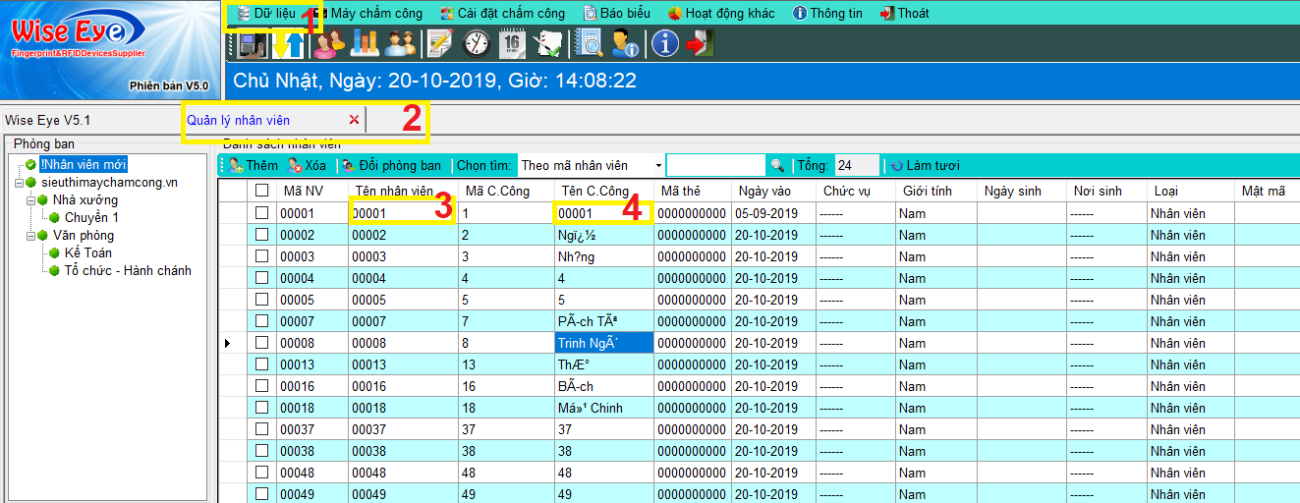Check the box for employee 00001

click(x=262, y=213)
